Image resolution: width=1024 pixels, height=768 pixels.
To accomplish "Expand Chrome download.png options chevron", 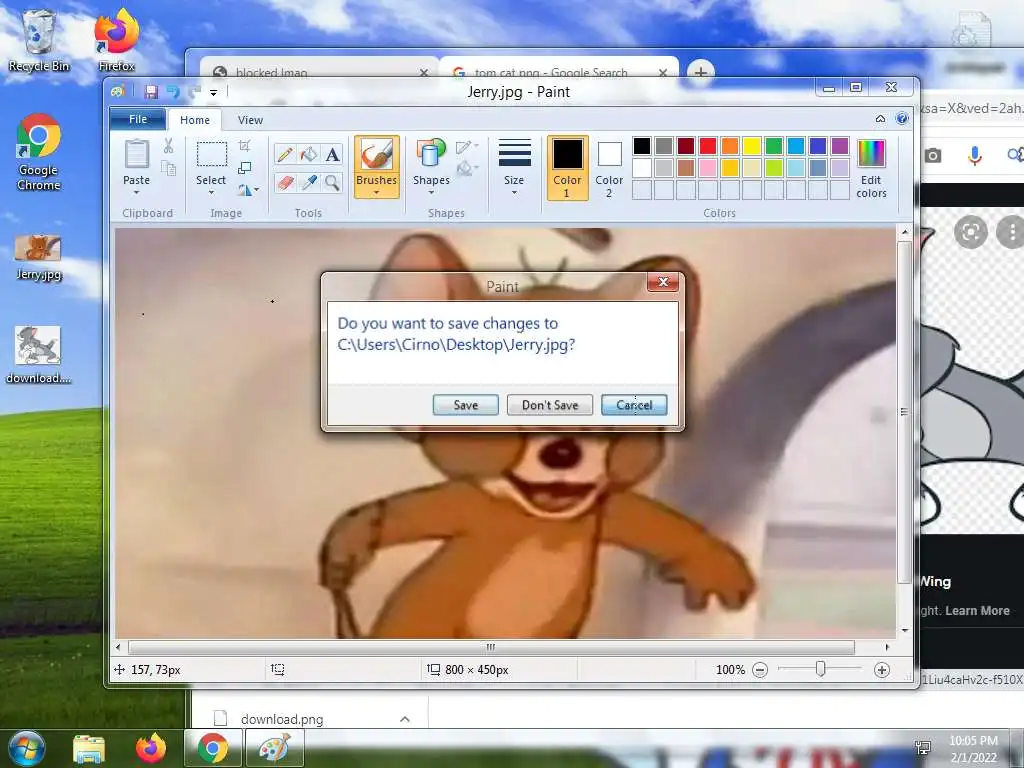I will 405,719.
